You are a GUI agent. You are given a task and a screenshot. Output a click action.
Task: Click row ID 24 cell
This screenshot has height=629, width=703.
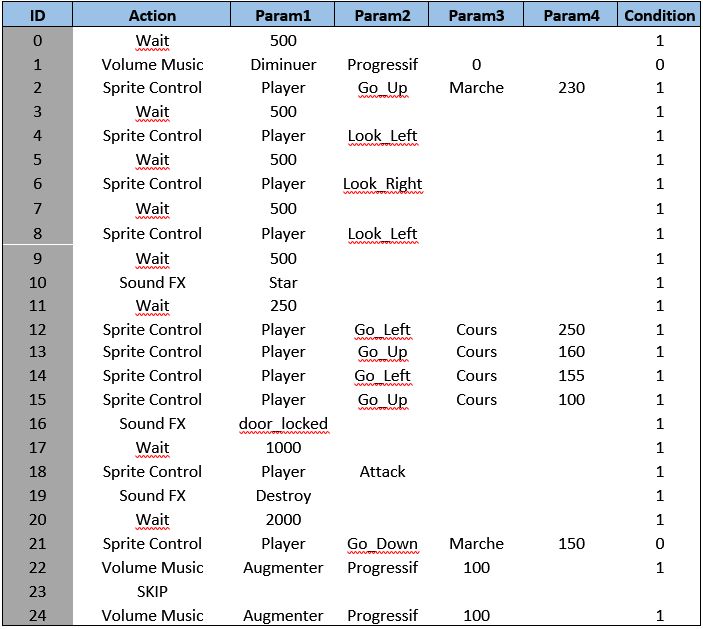click(x=37, y=615)
